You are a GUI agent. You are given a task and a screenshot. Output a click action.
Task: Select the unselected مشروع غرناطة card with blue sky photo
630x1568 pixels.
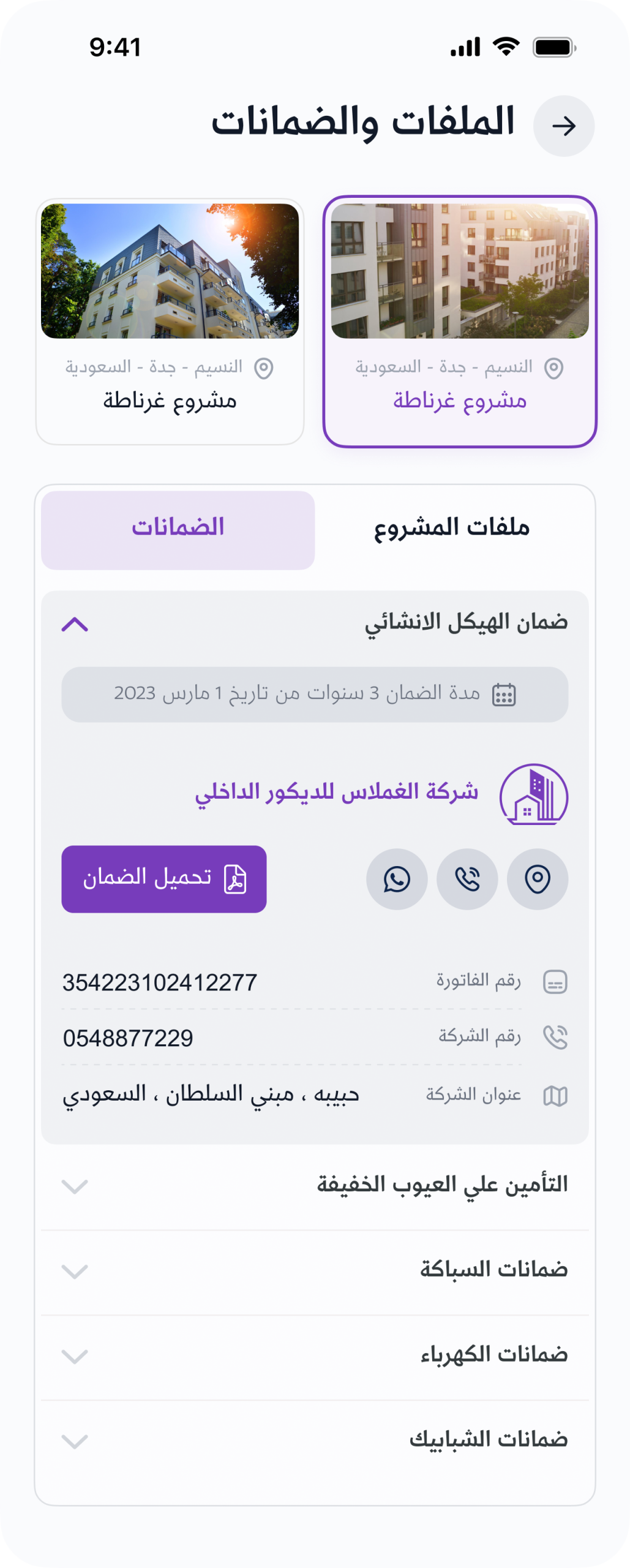170,322
